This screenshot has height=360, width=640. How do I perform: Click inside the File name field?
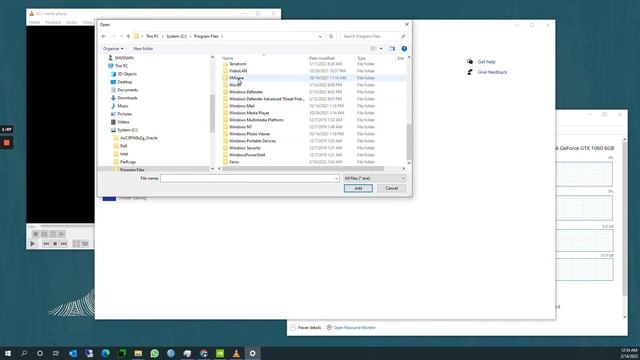click(x=249, y=178)
